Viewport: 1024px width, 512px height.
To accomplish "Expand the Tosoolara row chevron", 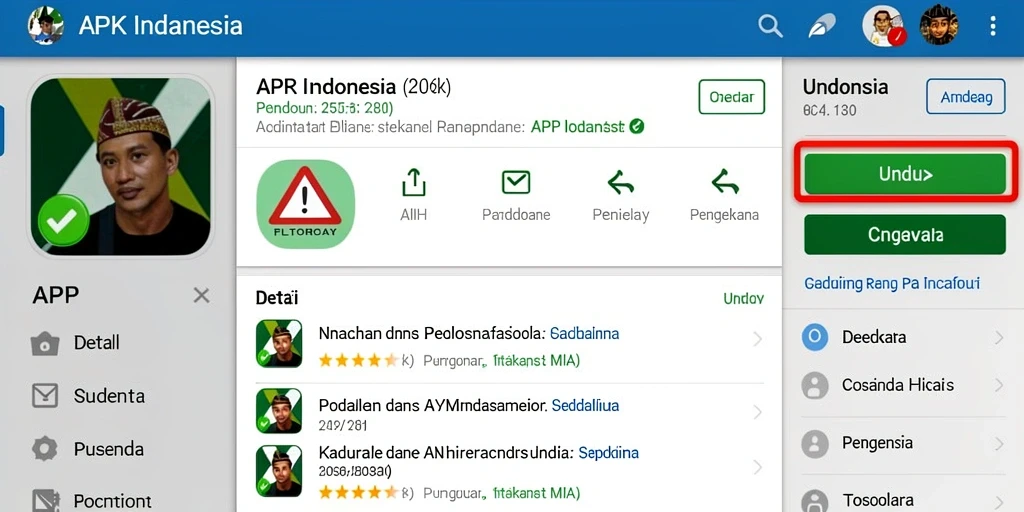I will [x=999, y=502].
